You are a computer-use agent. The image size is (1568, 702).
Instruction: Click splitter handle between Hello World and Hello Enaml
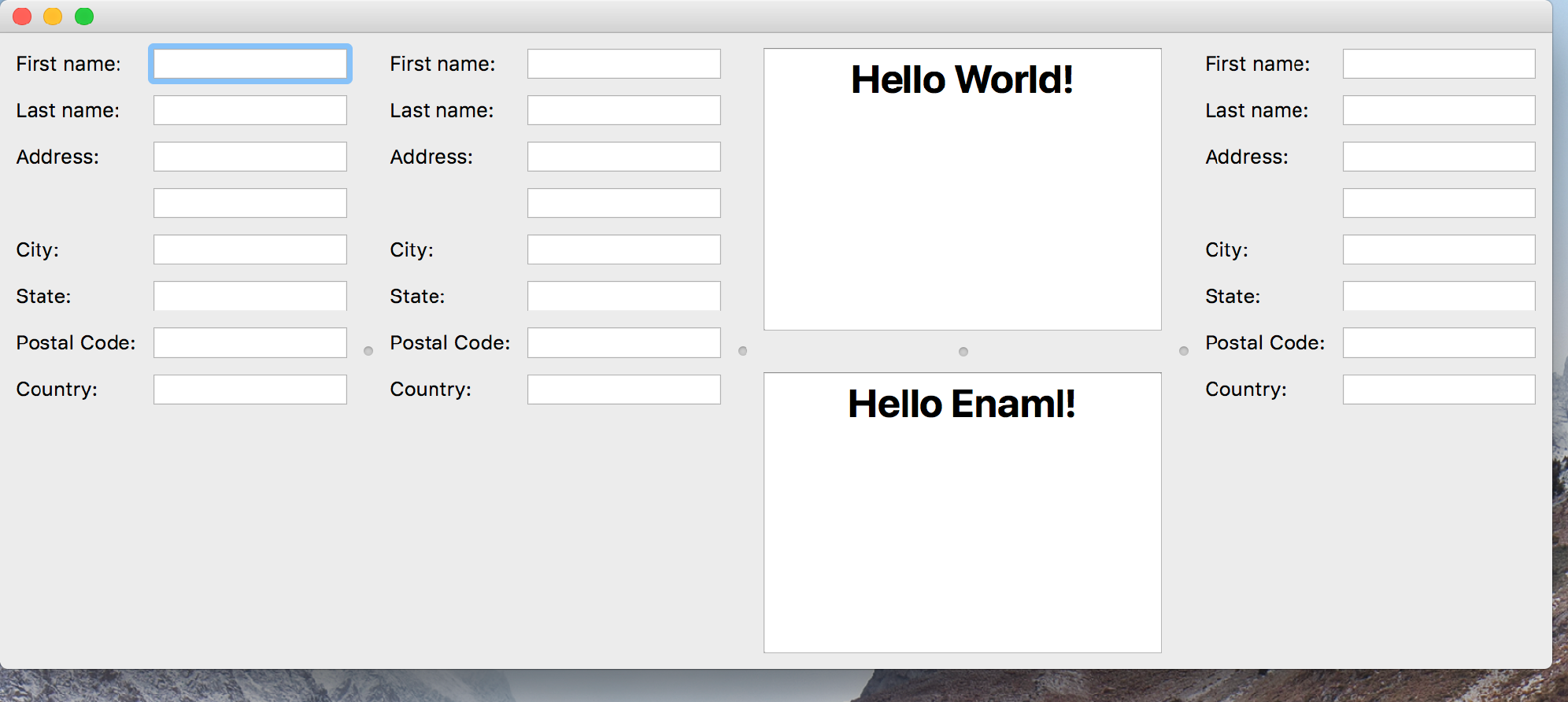(x=963, y=352)
